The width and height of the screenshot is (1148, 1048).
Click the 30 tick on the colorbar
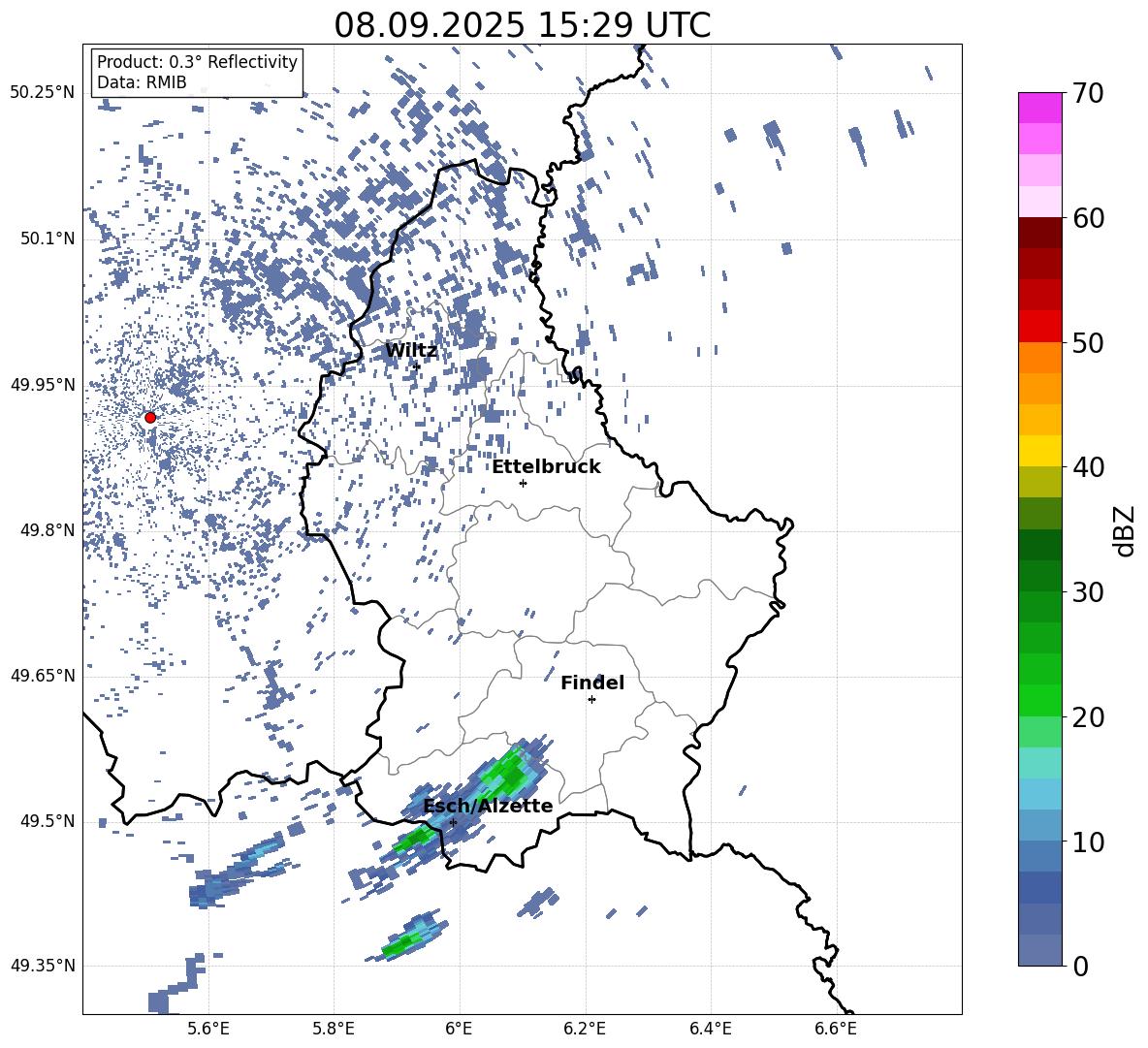[x=1087, y=592]
